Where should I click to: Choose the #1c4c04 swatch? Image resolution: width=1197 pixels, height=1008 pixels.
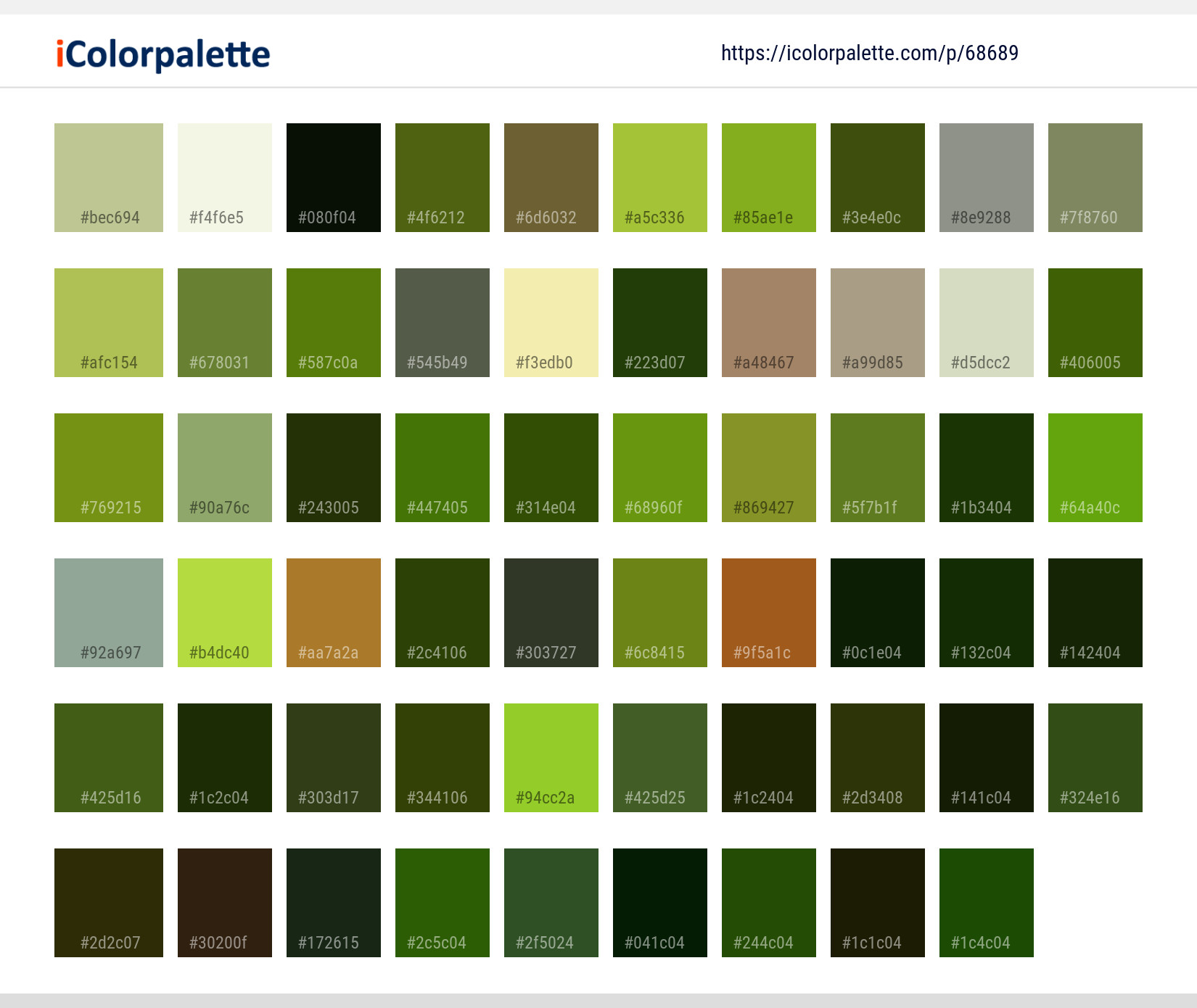(x=987, y=903)
